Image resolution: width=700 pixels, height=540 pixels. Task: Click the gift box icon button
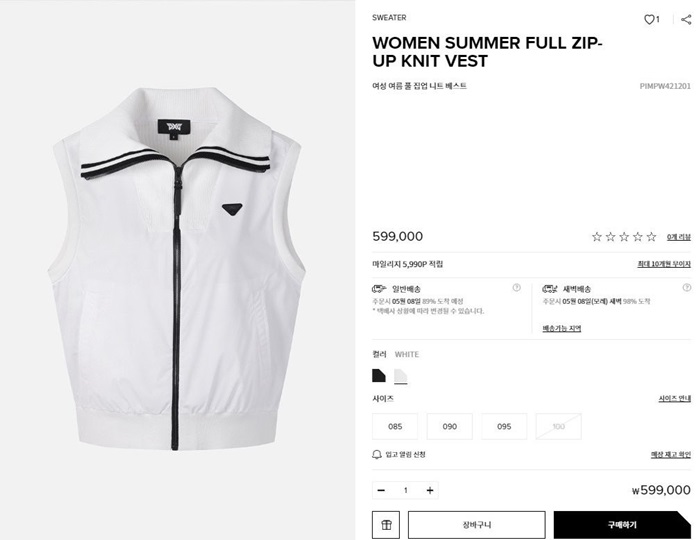[x=386, y=525]
